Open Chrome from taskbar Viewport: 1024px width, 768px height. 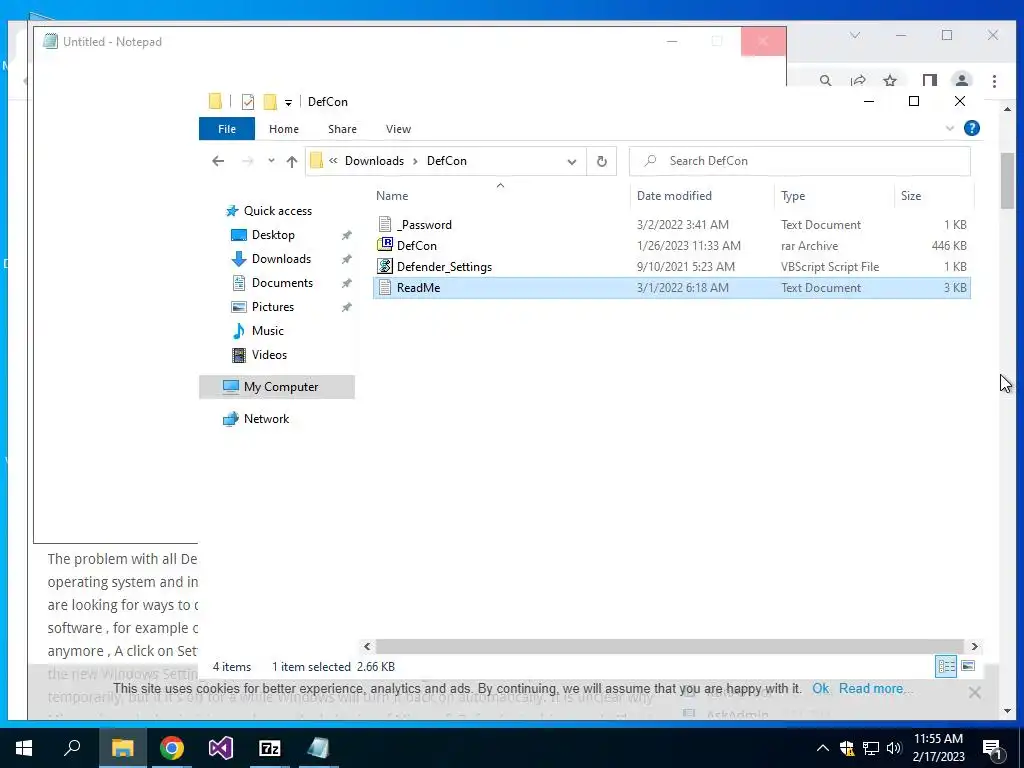point(172,748)
